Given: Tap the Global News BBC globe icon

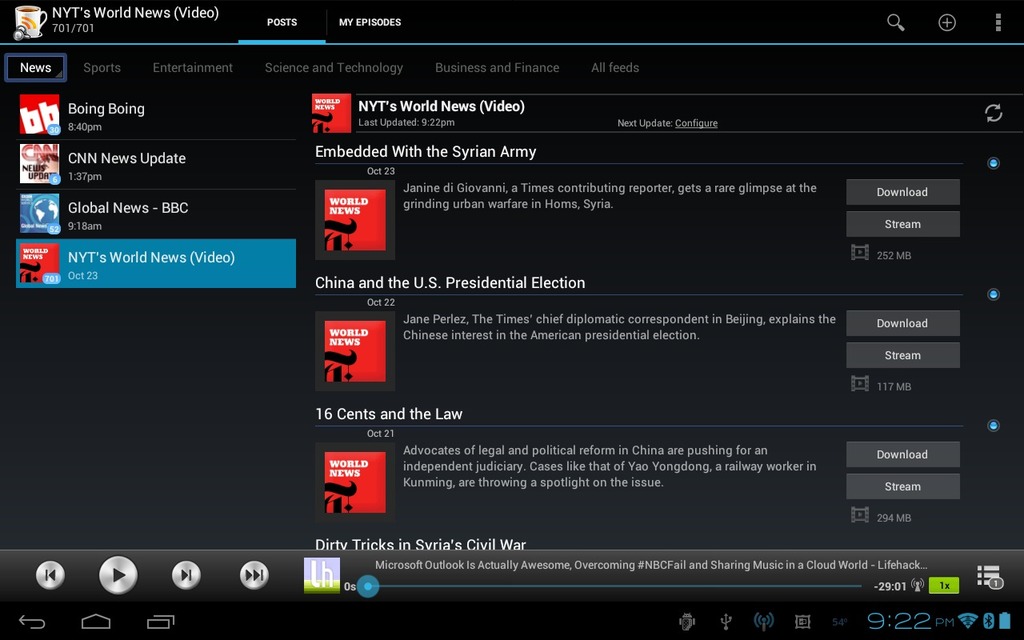Looking at the screenshot, I should (39, 214).
